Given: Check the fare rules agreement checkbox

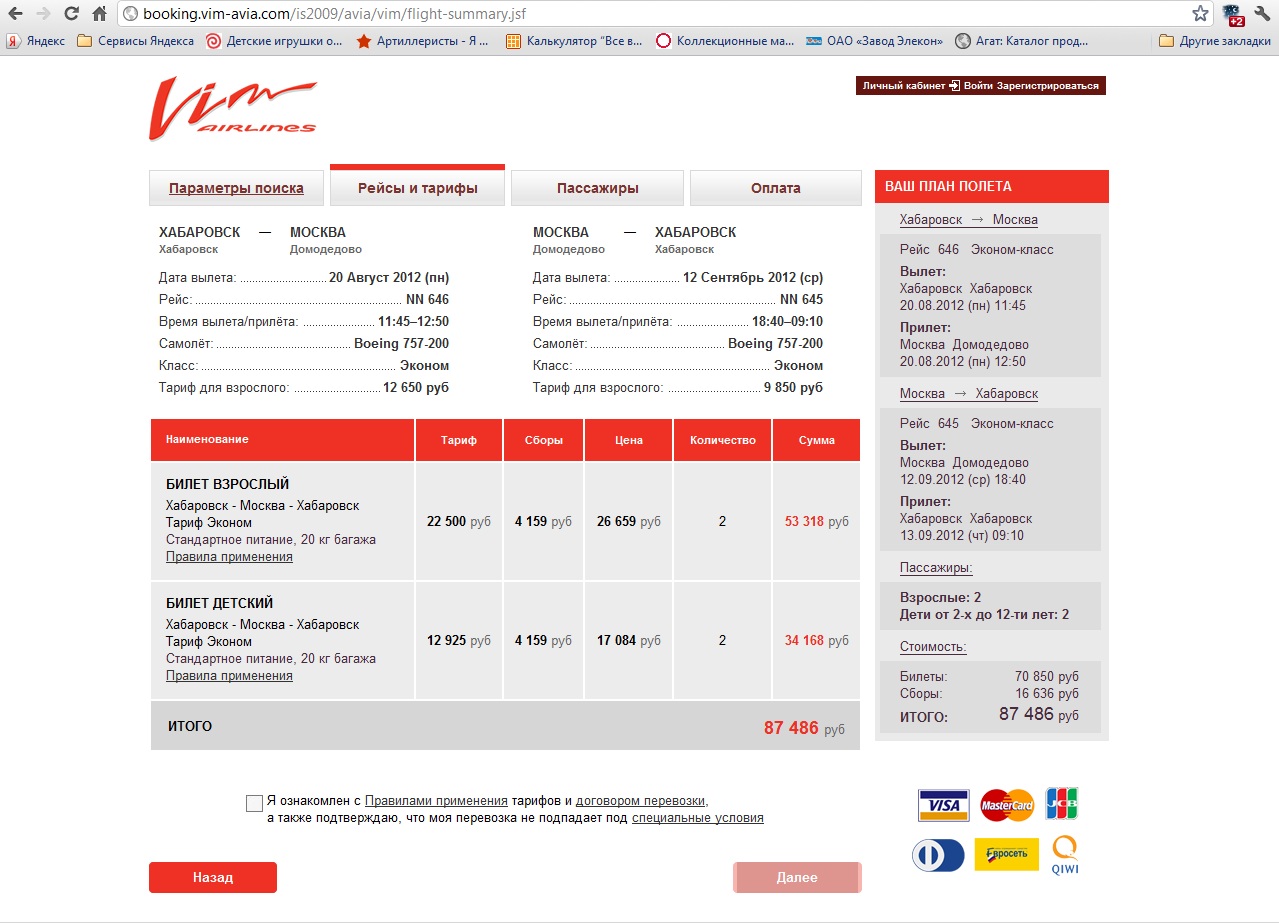Looking at the screenshot, I should click(x=254, y=803).
